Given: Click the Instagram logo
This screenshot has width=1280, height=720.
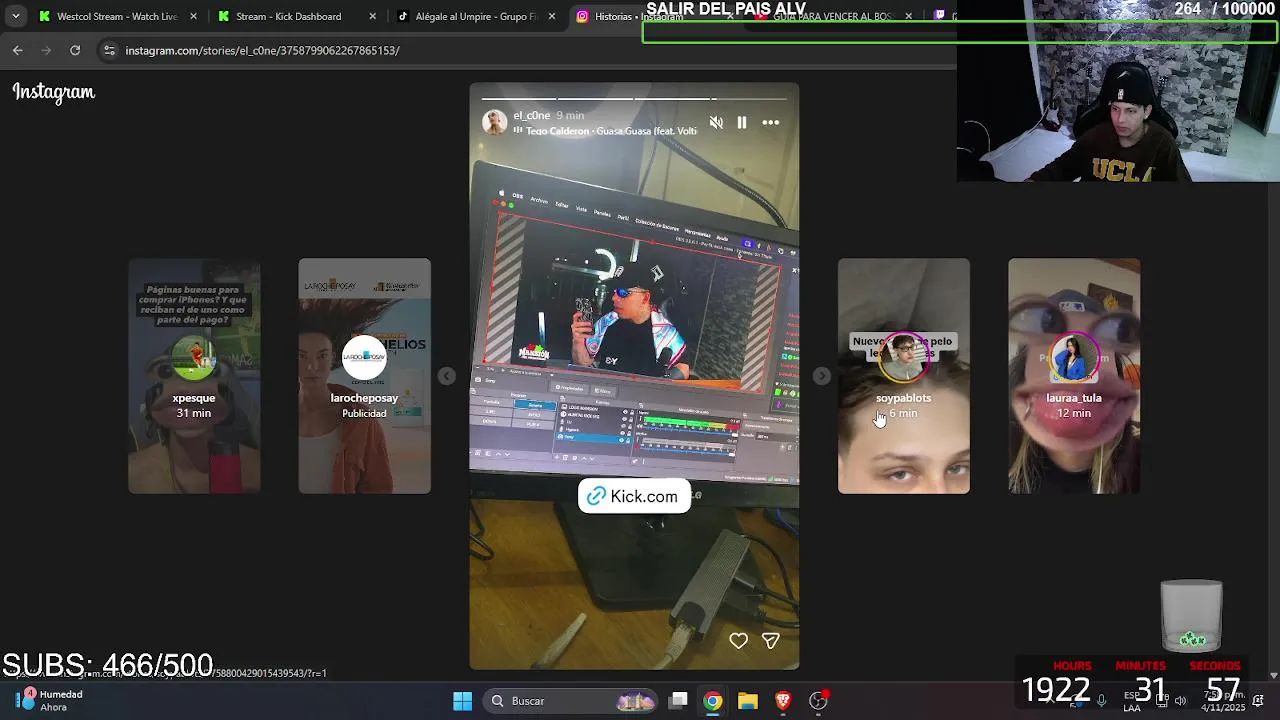Looking at the screenshot, I should tap(54, 92).
